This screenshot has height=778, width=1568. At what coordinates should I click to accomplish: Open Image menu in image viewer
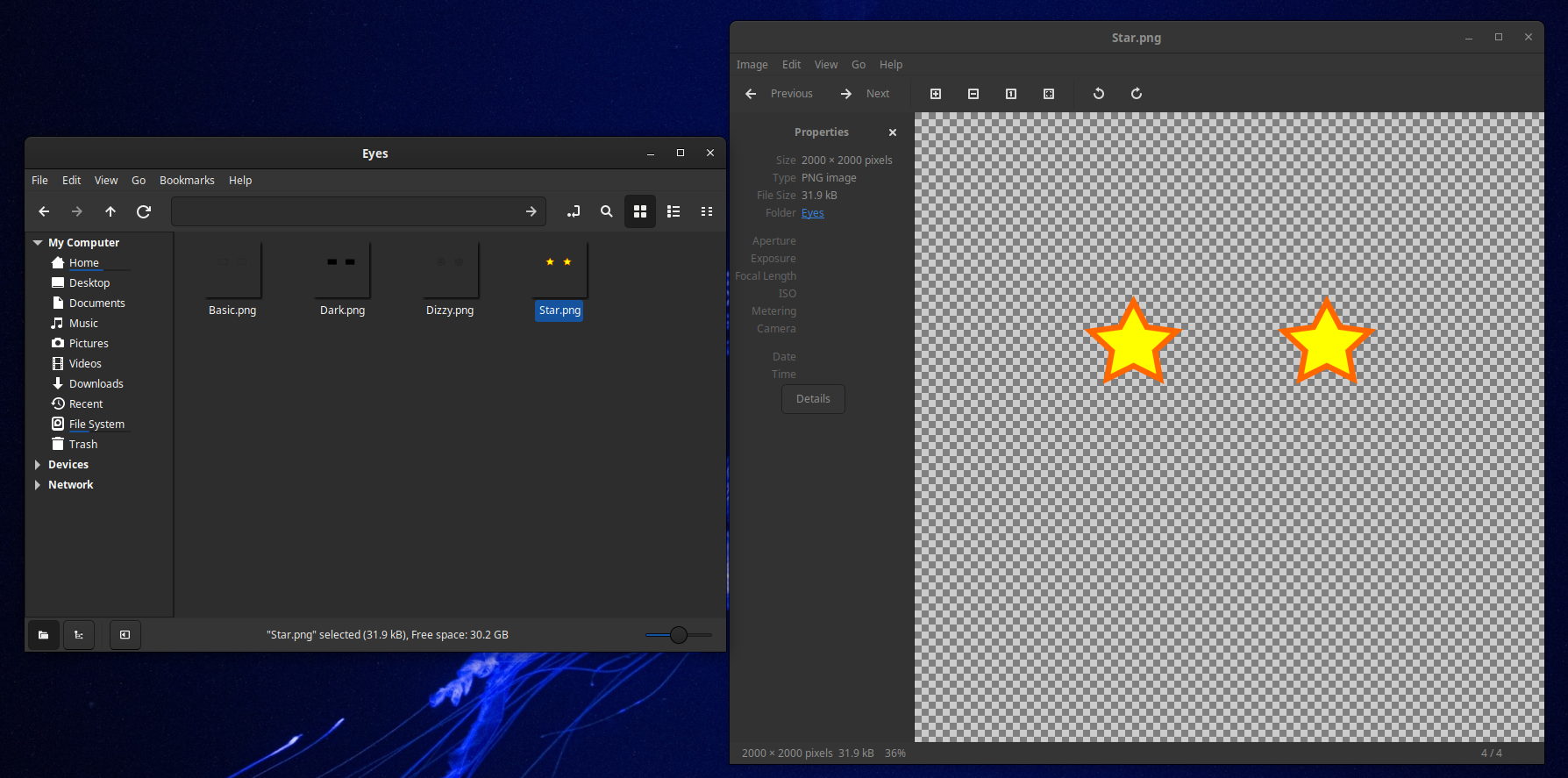752,65
